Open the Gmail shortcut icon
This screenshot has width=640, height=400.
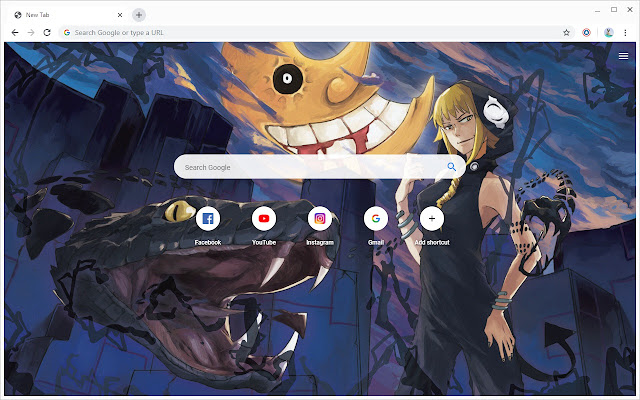[x=376, y=218]
